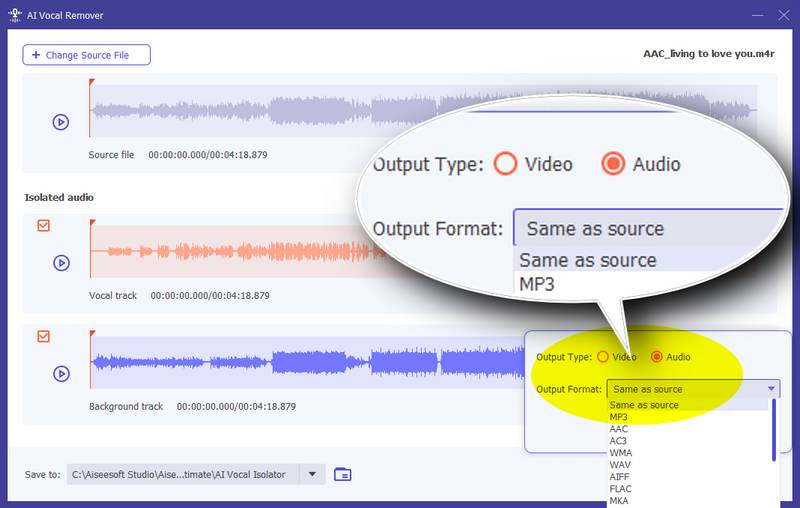Screen dimensions: 800x508
Task: Play the source file audio
Action: [61, 122]
